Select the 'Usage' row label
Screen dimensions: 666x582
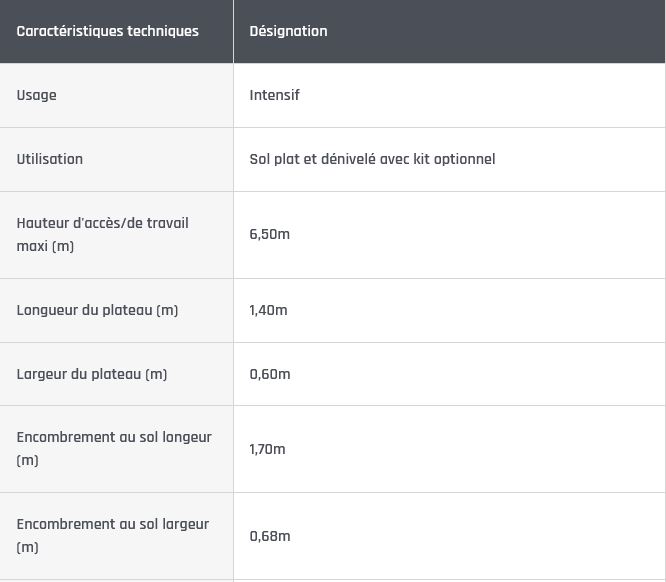coord(37,95)
